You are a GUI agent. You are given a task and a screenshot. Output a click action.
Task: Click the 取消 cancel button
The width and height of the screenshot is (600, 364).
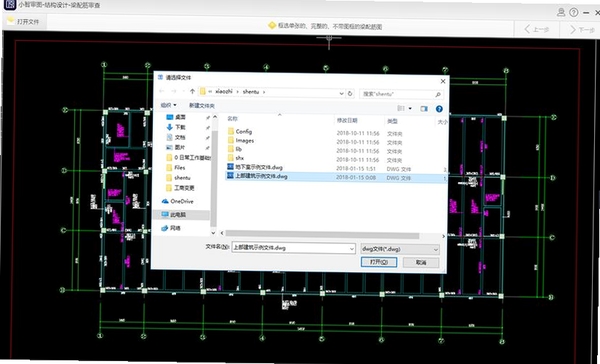(421, 263)
